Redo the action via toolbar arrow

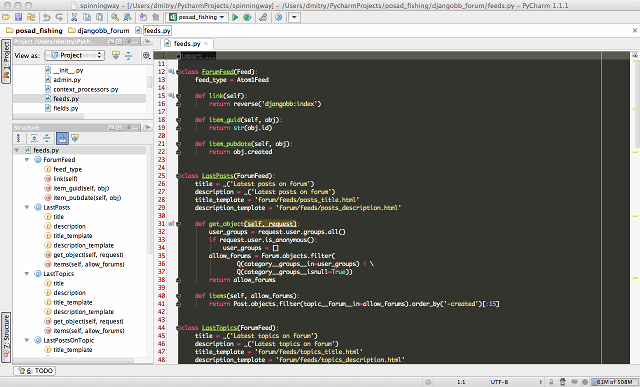click(59, 17)
